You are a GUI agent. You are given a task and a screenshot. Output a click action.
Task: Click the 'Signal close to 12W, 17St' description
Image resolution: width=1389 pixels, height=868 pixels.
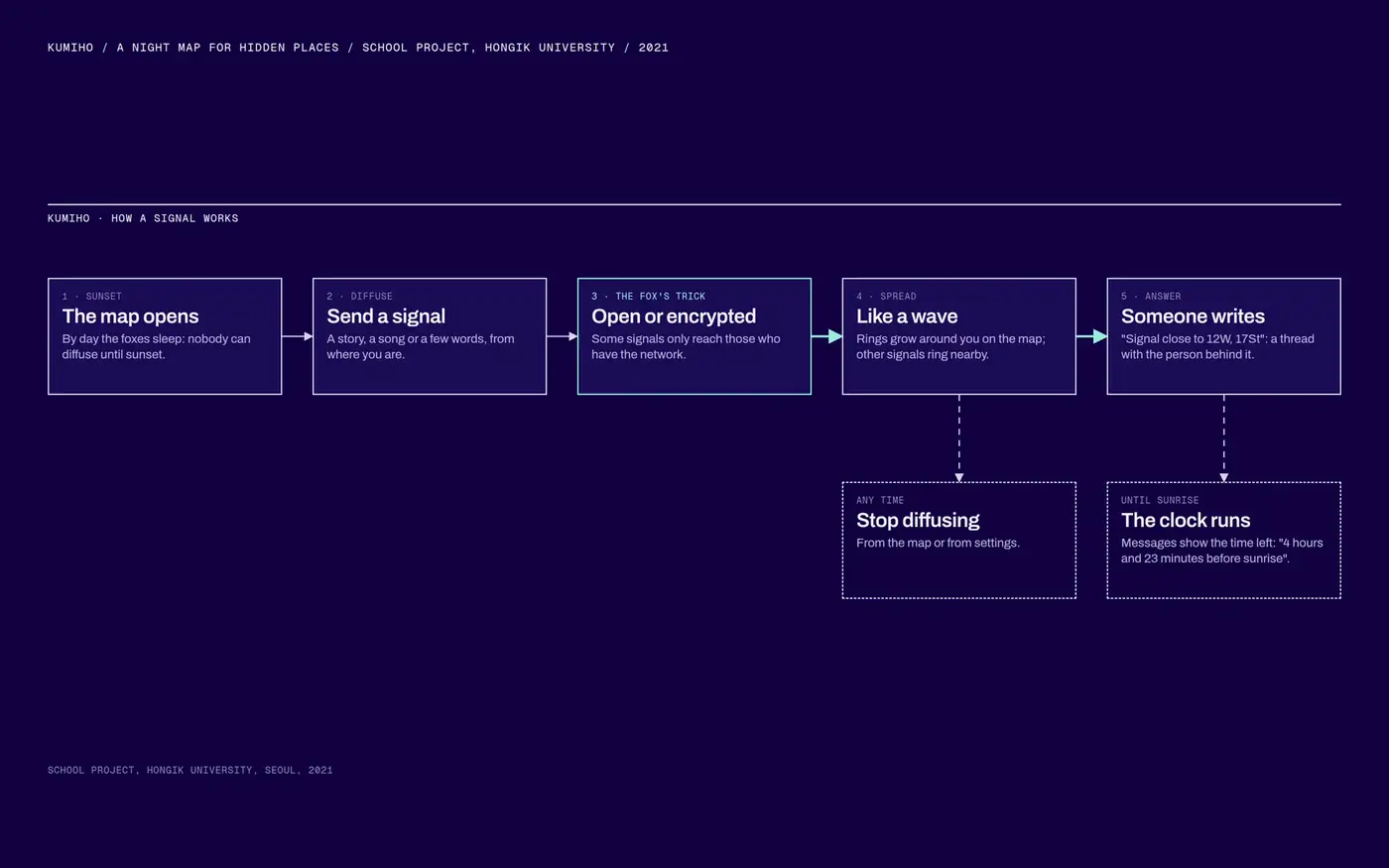click(1217, 347)
